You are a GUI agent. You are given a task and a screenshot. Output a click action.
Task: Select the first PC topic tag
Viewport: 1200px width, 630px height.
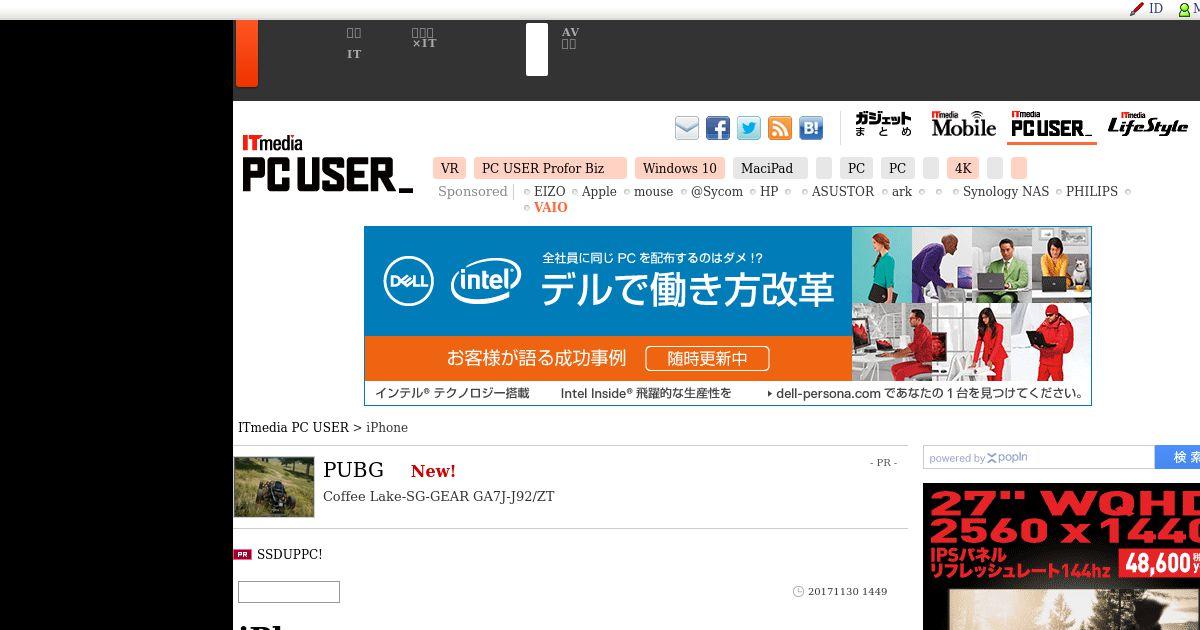(856, 168)
